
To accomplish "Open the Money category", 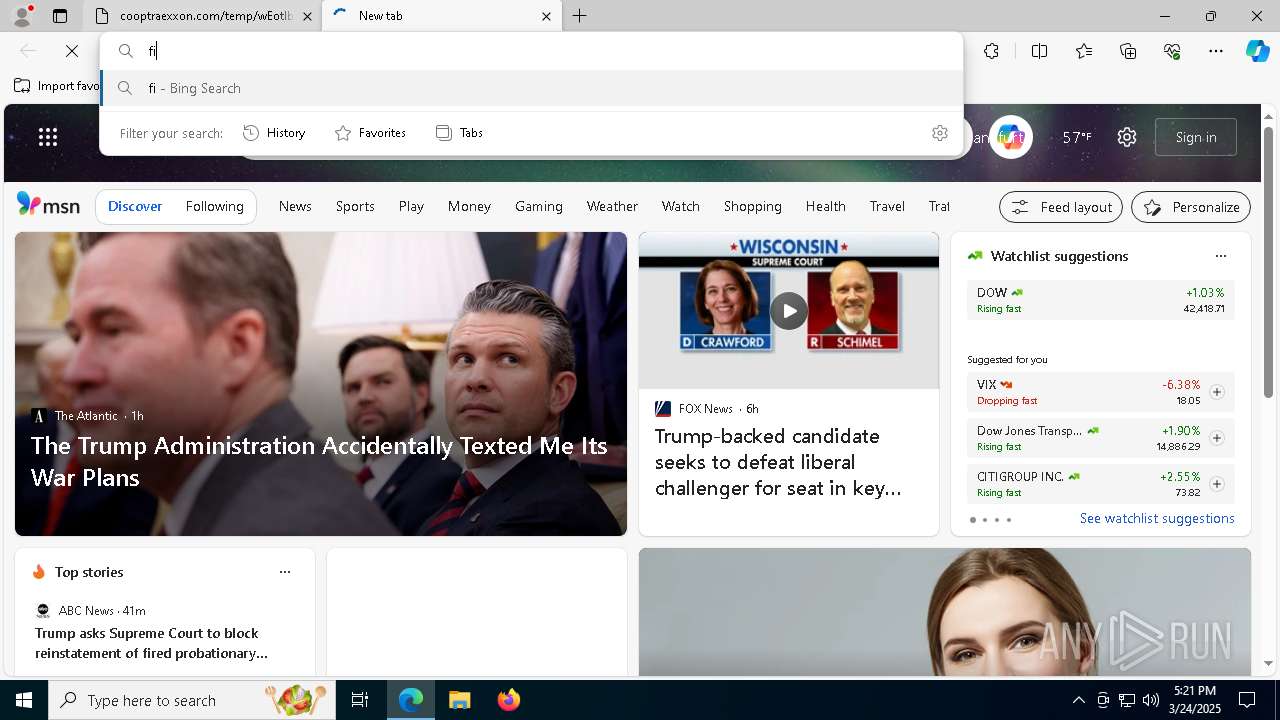I will point(469,206).
